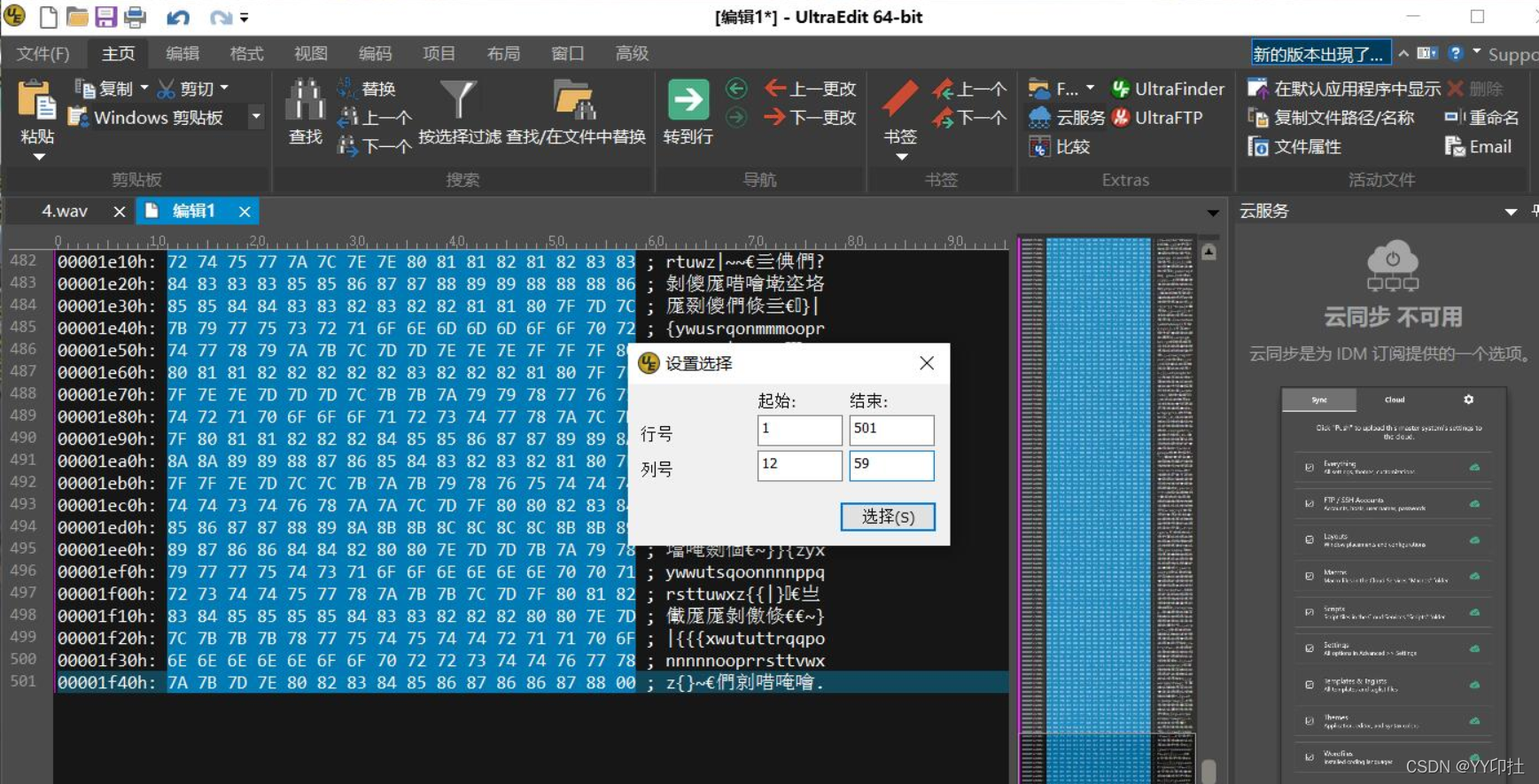Click the offset 00001f40h: in editor
The image size is (1539, 784).
[x=107, y=682]
